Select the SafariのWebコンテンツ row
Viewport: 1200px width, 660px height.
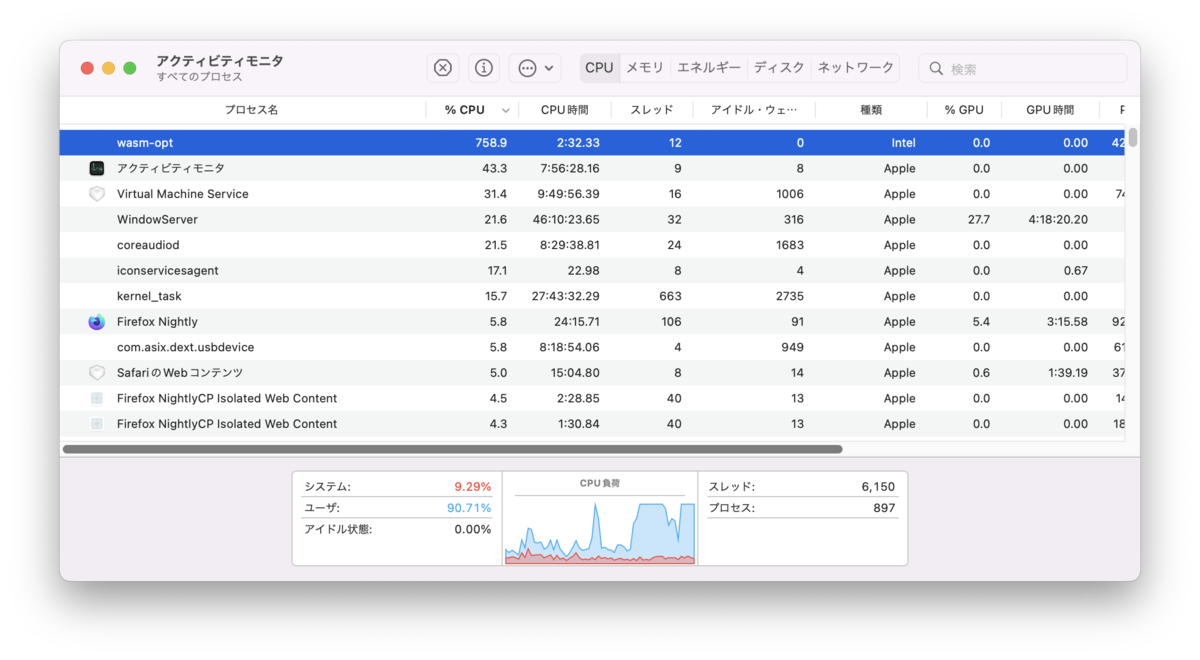point(592,373)
